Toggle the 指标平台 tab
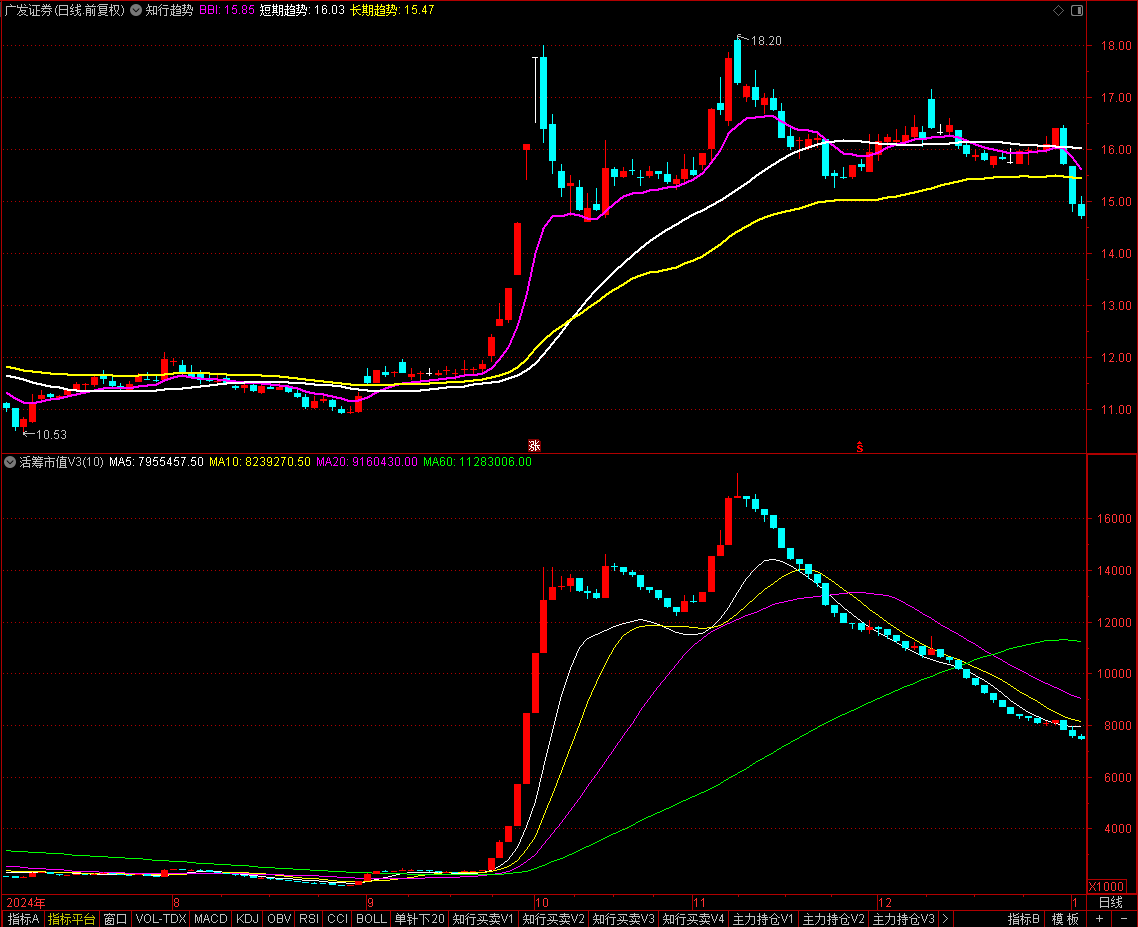Image resolution: width=1138 pixels, height=927 pixels. tap(72, 919)
